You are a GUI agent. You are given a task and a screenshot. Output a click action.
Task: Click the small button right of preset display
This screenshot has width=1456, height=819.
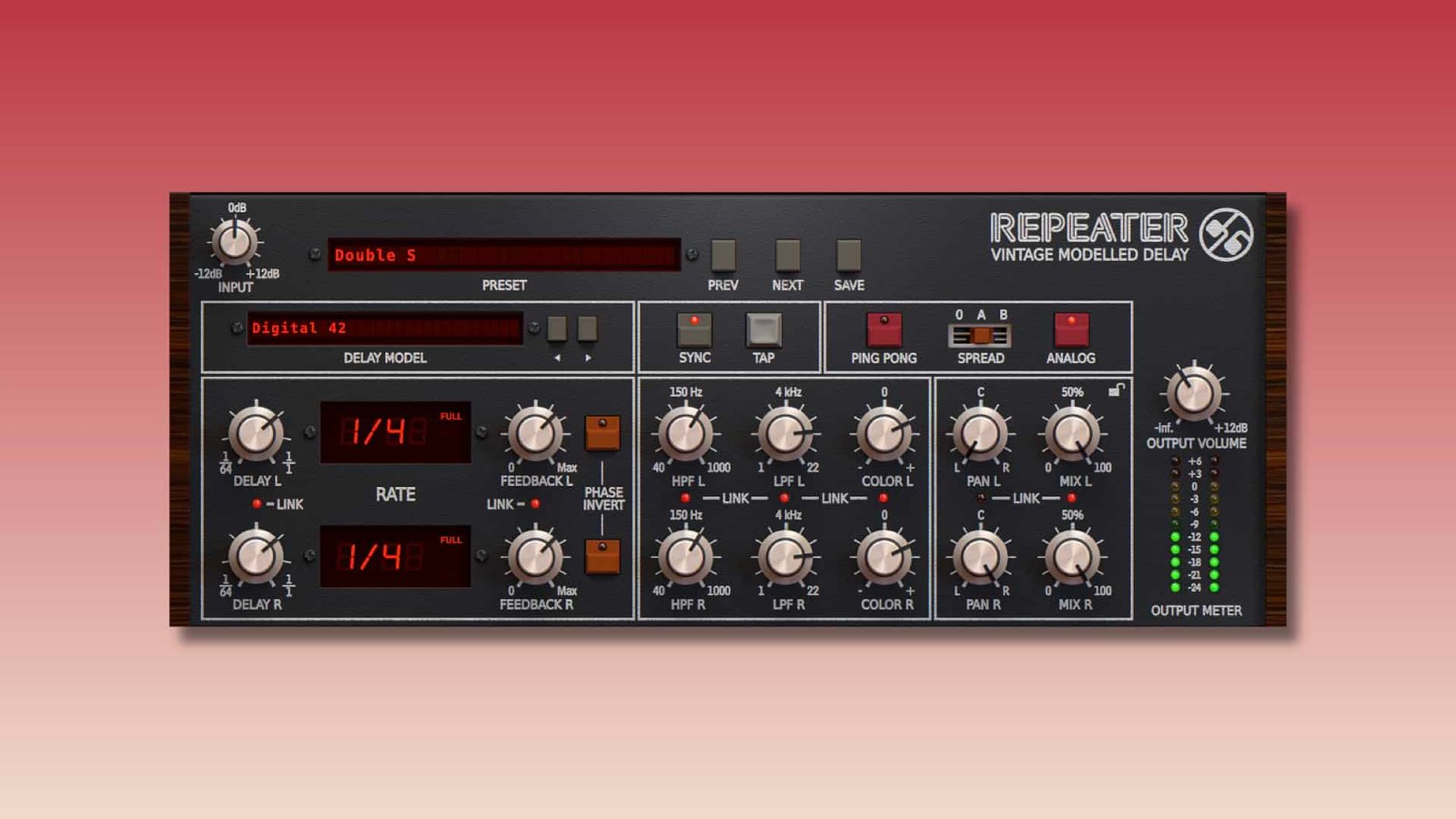point(692,255)
